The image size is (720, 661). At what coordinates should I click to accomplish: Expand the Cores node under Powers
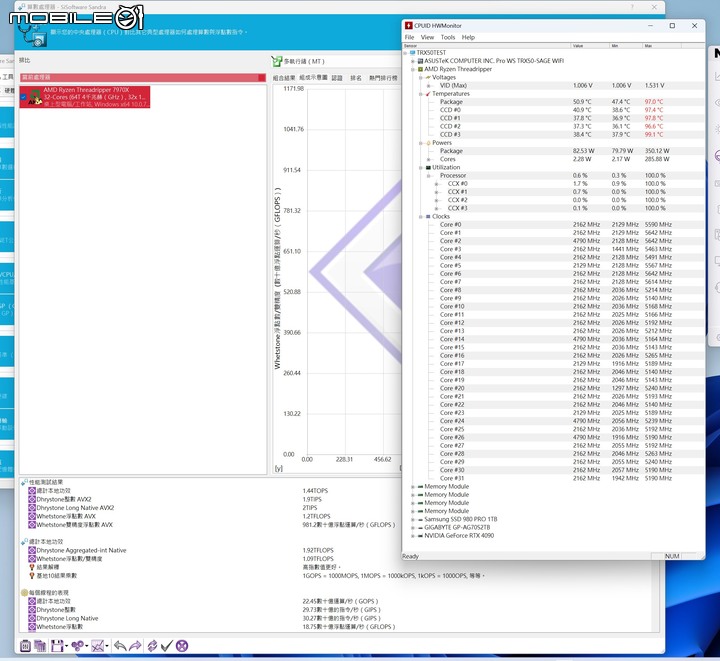click(428, 159)
